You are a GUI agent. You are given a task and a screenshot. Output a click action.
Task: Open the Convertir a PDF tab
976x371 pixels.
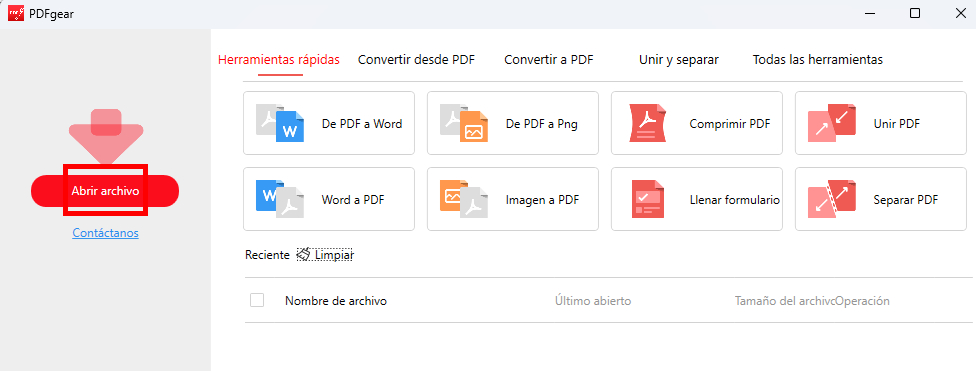pos(549,60)
